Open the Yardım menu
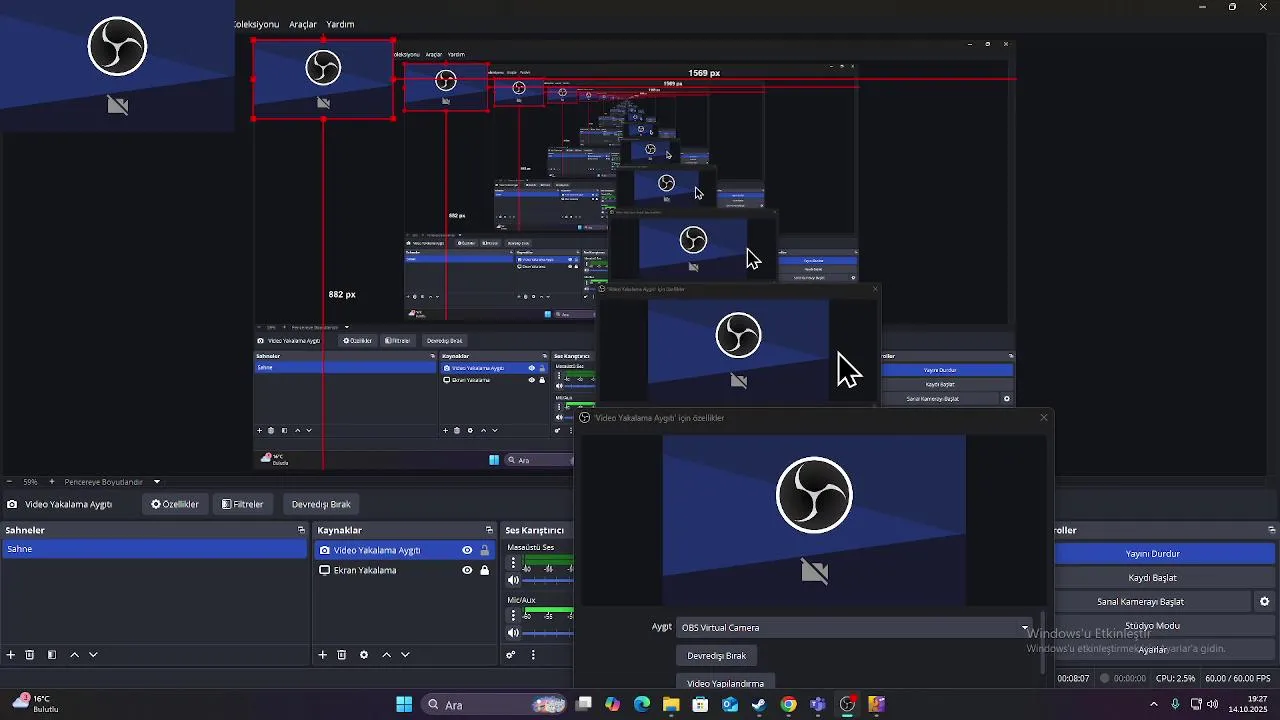 [x=341, y=24]
